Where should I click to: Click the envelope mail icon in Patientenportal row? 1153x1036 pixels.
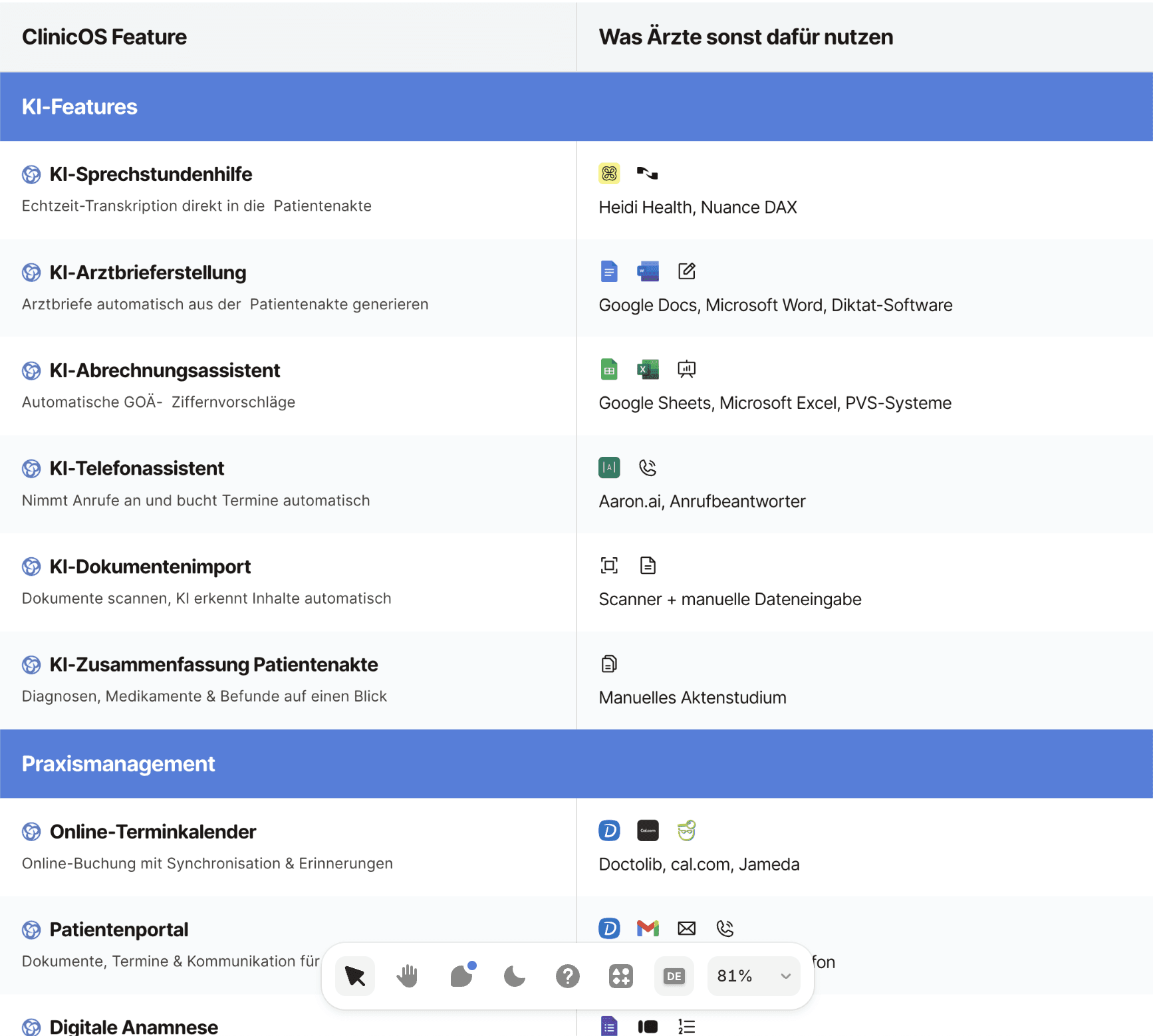pos(687,928)
